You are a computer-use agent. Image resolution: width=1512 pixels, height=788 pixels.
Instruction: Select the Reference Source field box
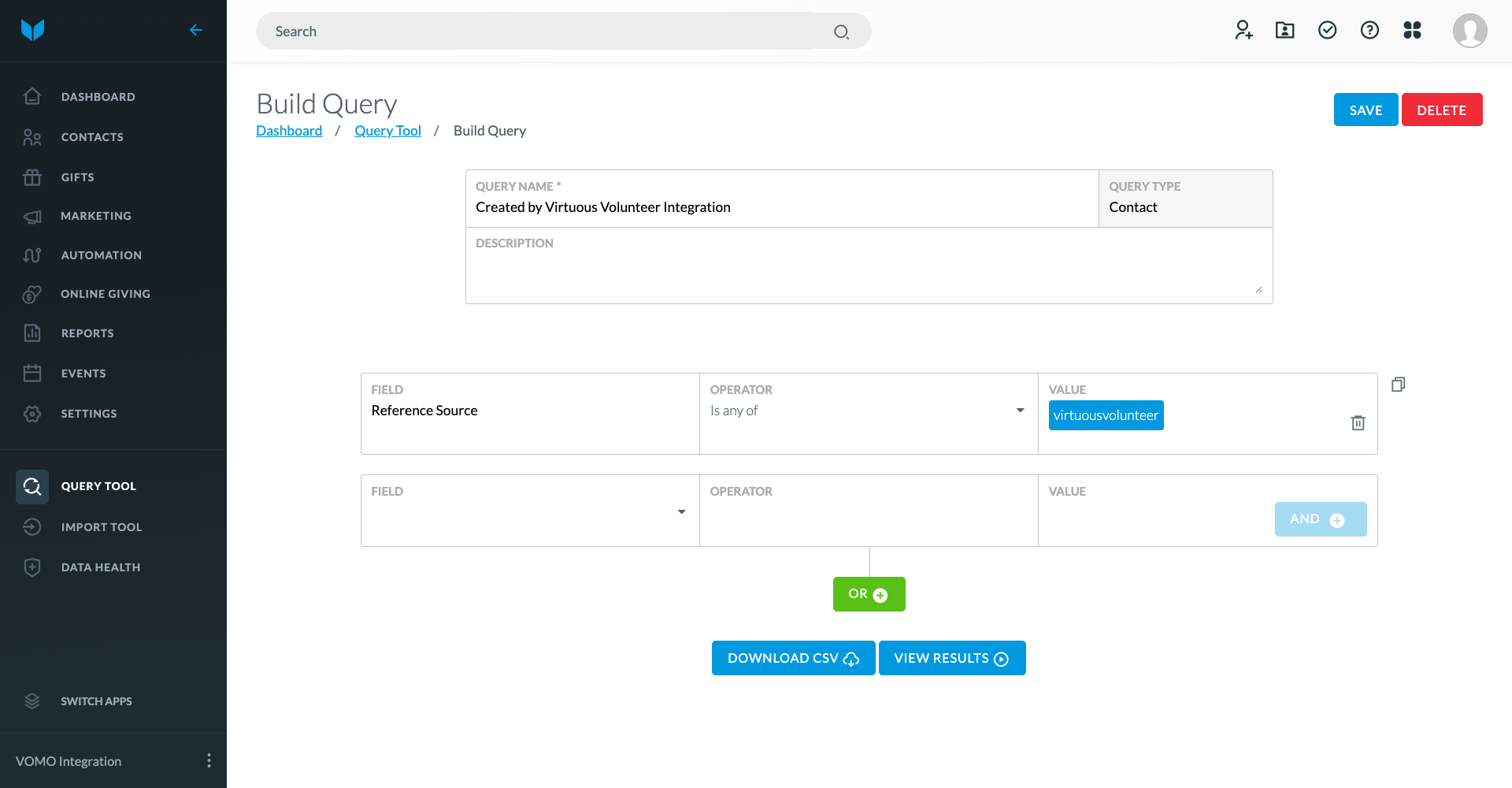530,414
